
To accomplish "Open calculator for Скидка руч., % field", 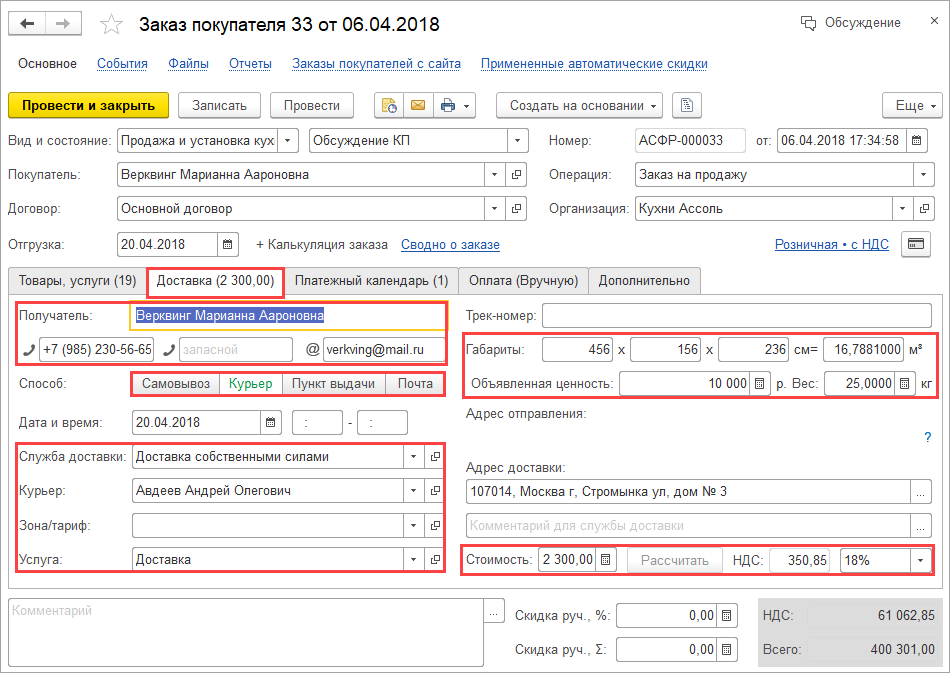I will (x=726, y=615).
